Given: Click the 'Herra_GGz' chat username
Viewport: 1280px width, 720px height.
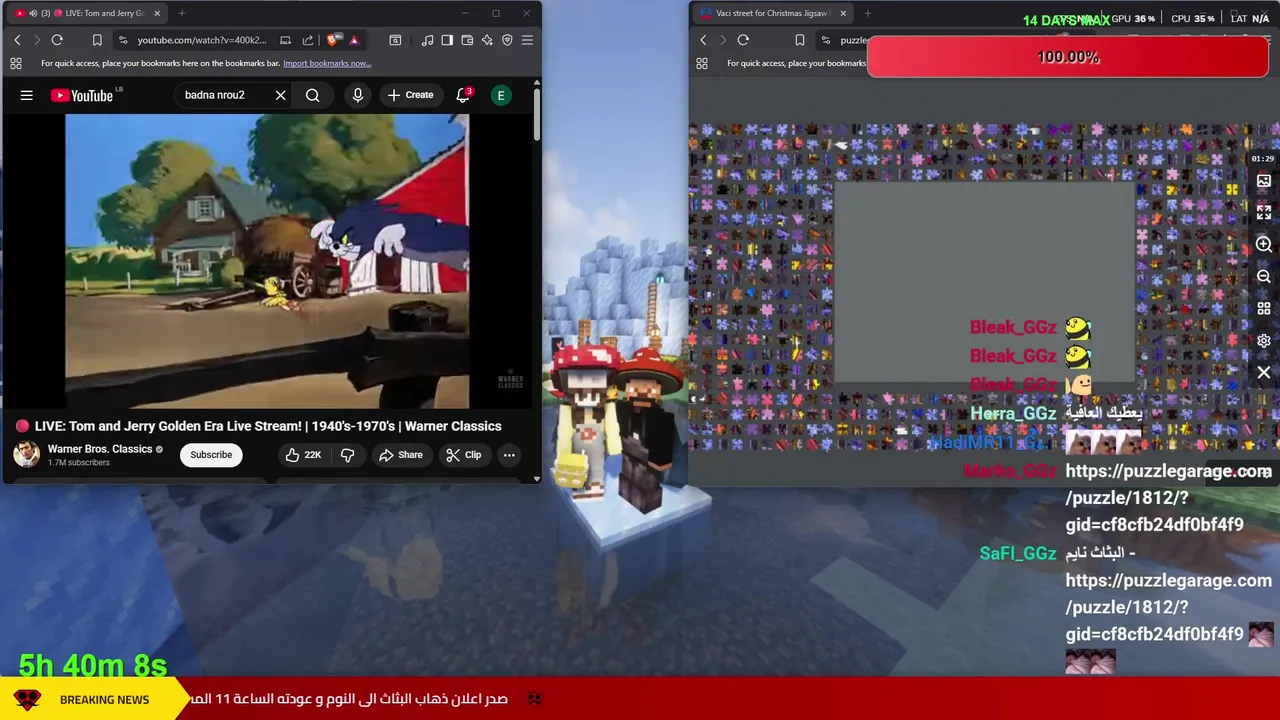Looking at the screenshot, I should coord(1013,413).
